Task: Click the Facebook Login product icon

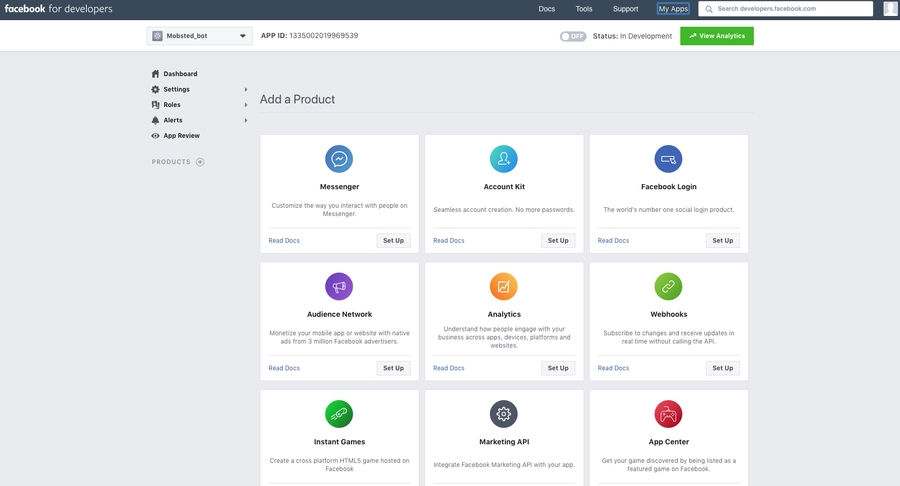Action: 668,159
